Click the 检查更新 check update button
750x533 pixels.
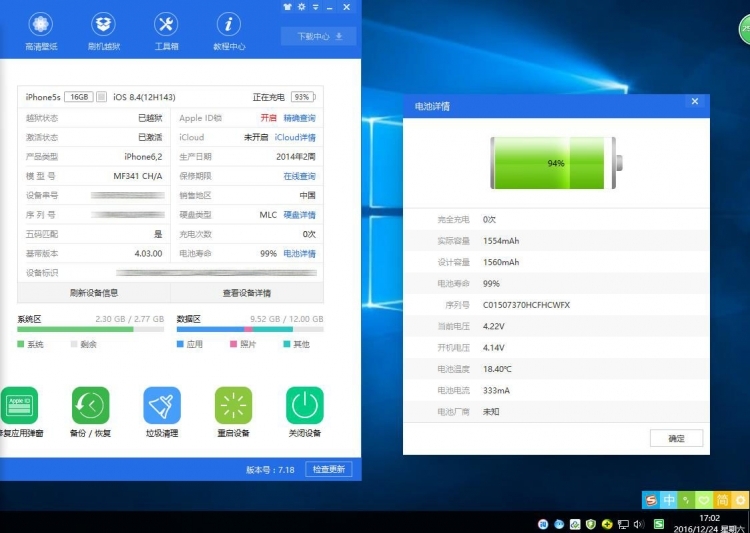pyautogui.click(x=329, y=469)
